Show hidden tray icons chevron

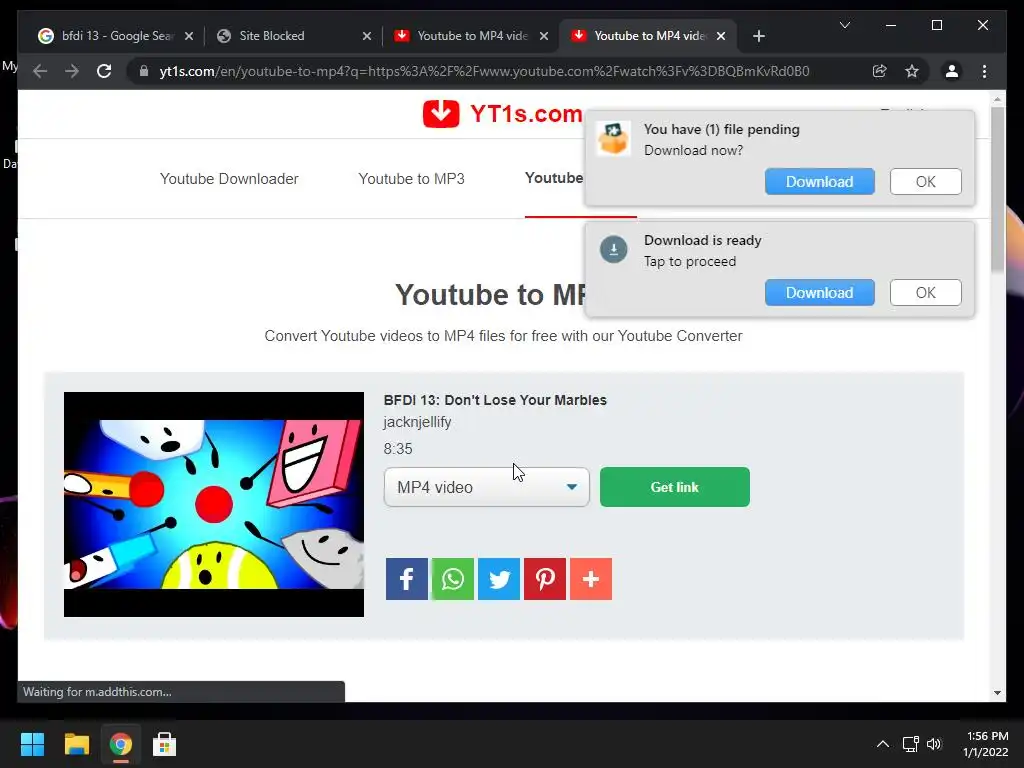pos(882,744)
